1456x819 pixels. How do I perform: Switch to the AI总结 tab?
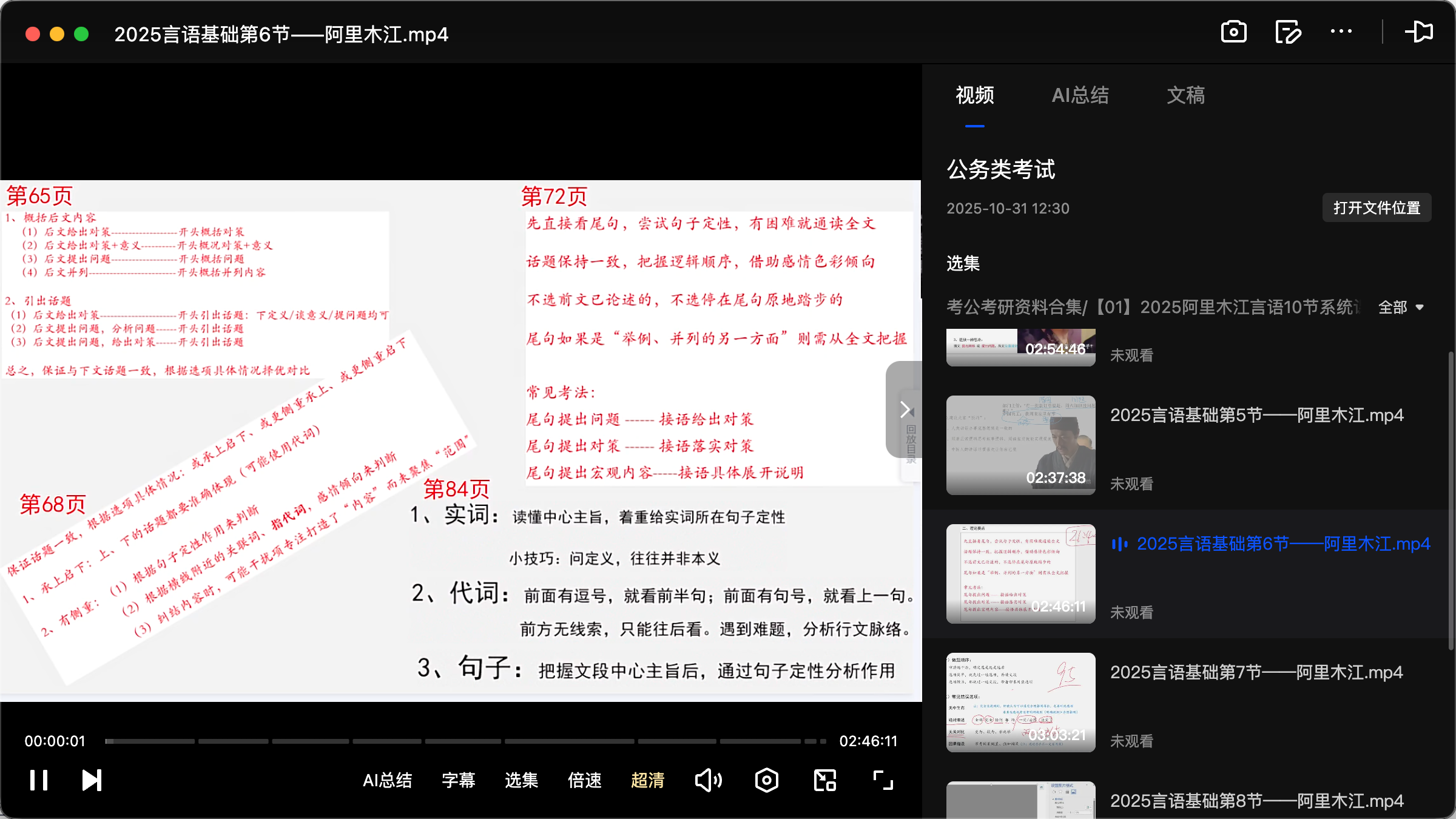tap(1080, 95)
